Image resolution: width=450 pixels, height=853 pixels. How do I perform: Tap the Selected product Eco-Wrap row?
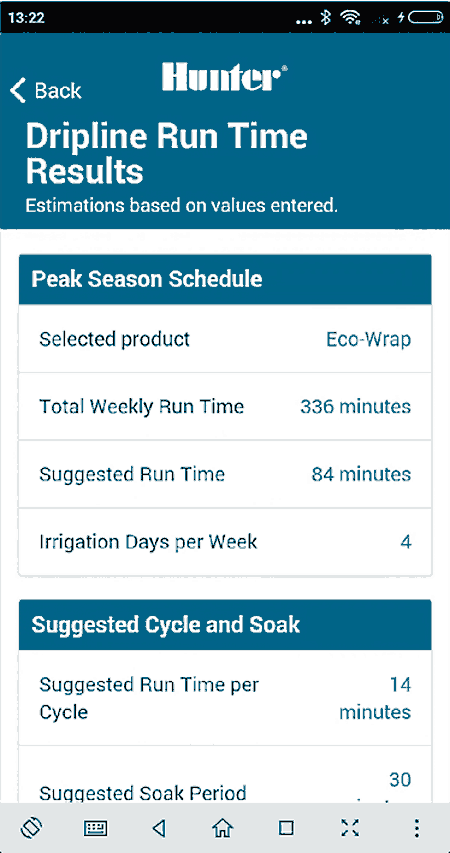[x=225, y=339]
